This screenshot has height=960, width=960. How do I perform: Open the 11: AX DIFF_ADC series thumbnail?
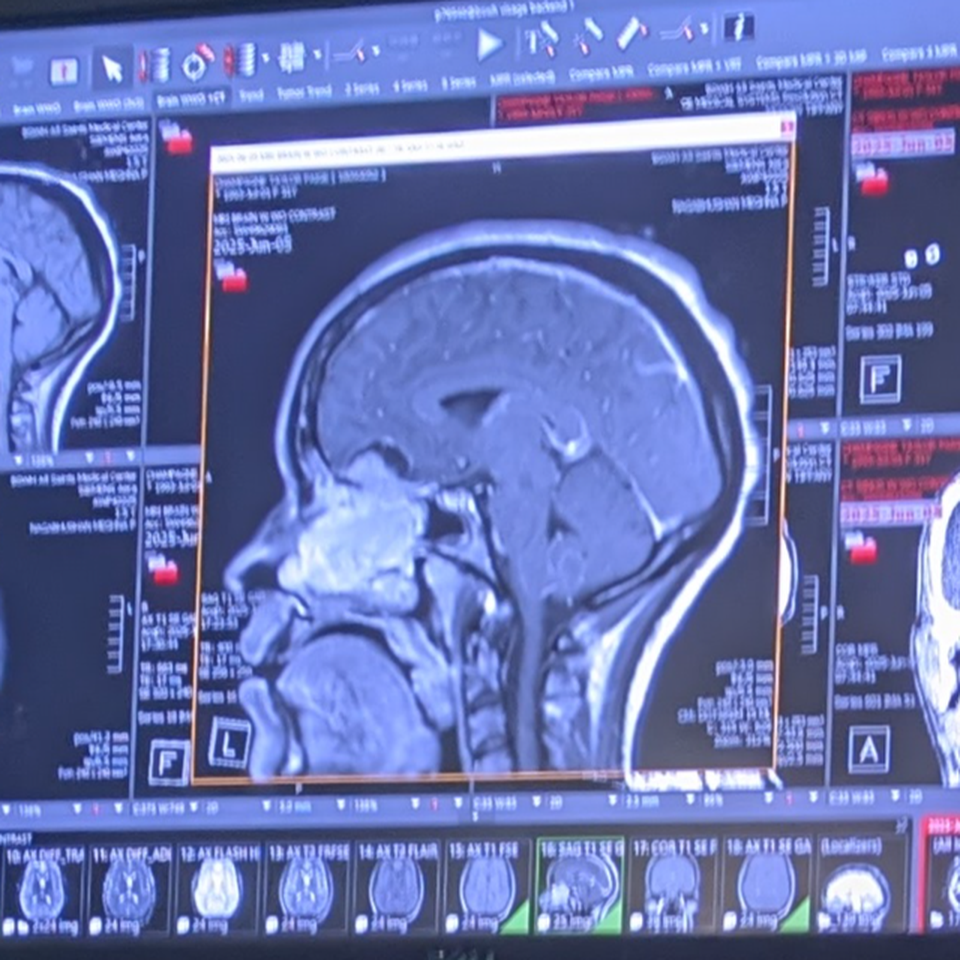tap(130, 889)
